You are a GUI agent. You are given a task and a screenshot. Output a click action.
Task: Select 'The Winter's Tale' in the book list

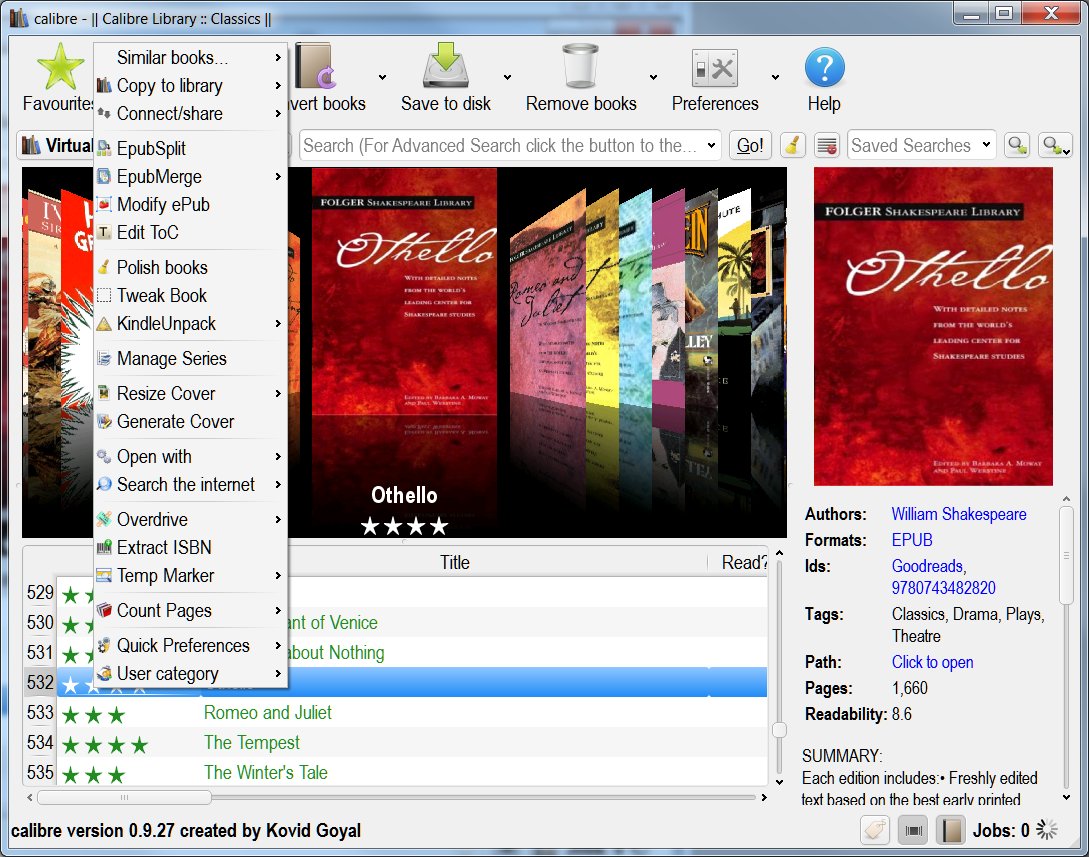pyautogui.click(x=412, y=772)
